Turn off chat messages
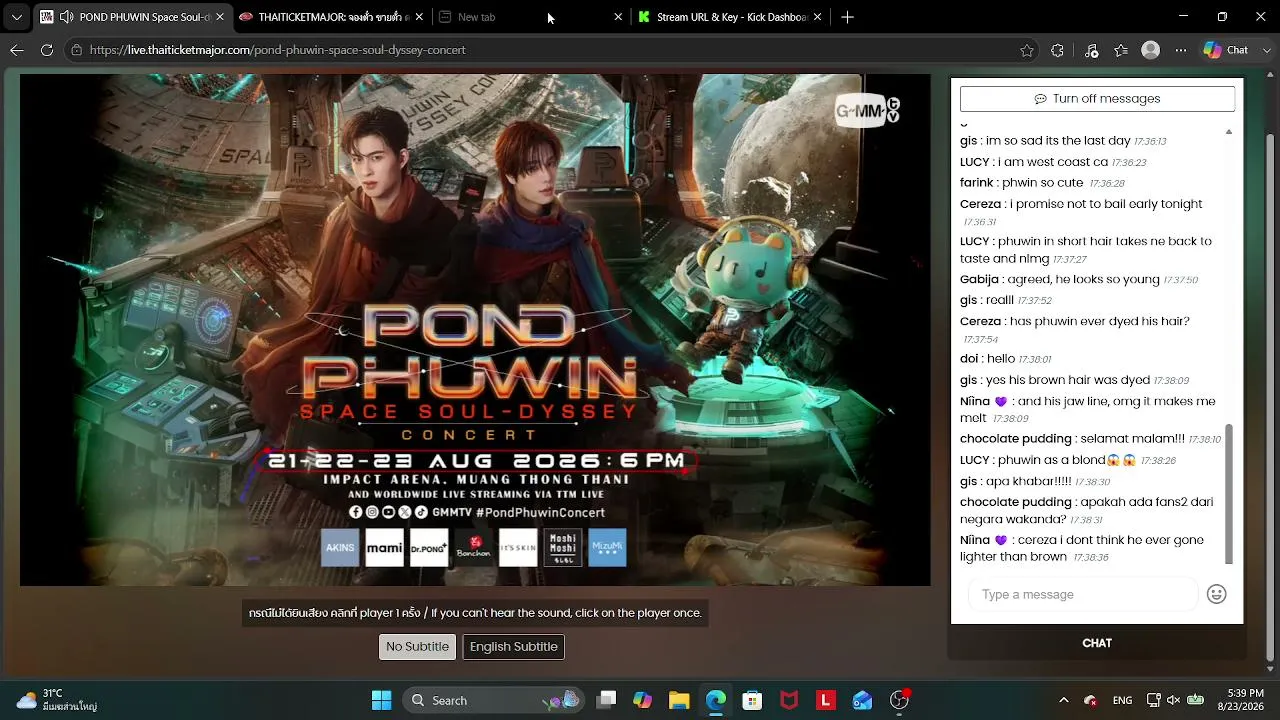The width and height of the screenshot is (1280, 720). [1097, 99]
